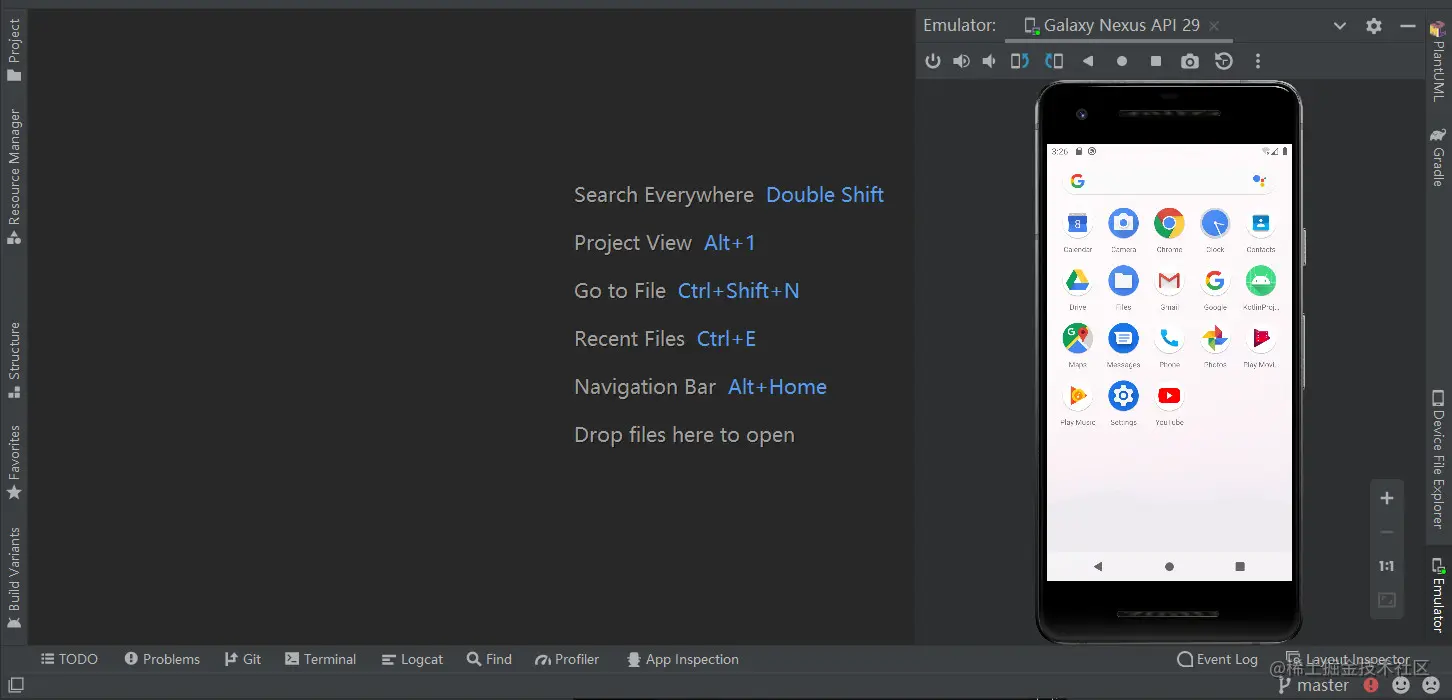The width and height of the screenshot is (1452, 700).
Task: Open the emulator extended controls menu
Action: point(1258,61)
